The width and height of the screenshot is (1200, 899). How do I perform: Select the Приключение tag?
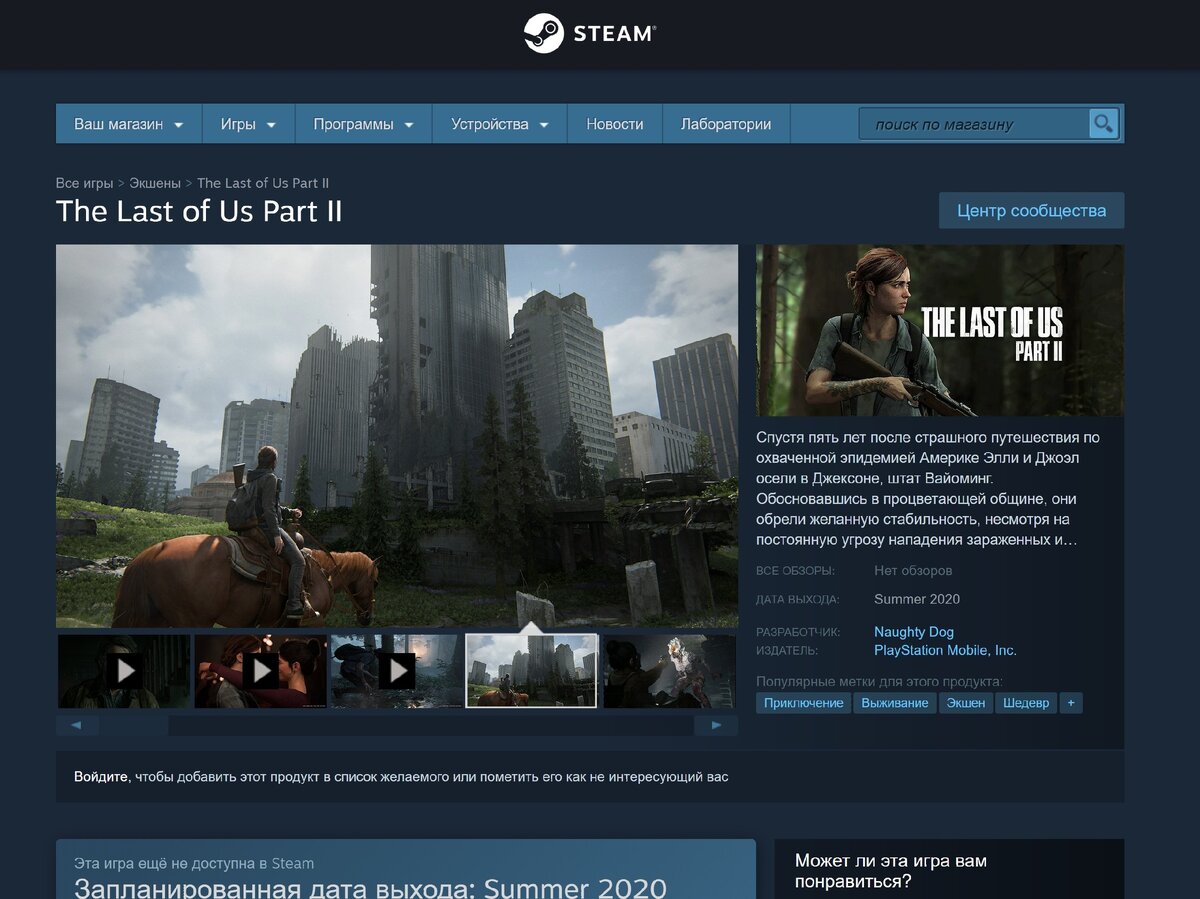point(804,703)
